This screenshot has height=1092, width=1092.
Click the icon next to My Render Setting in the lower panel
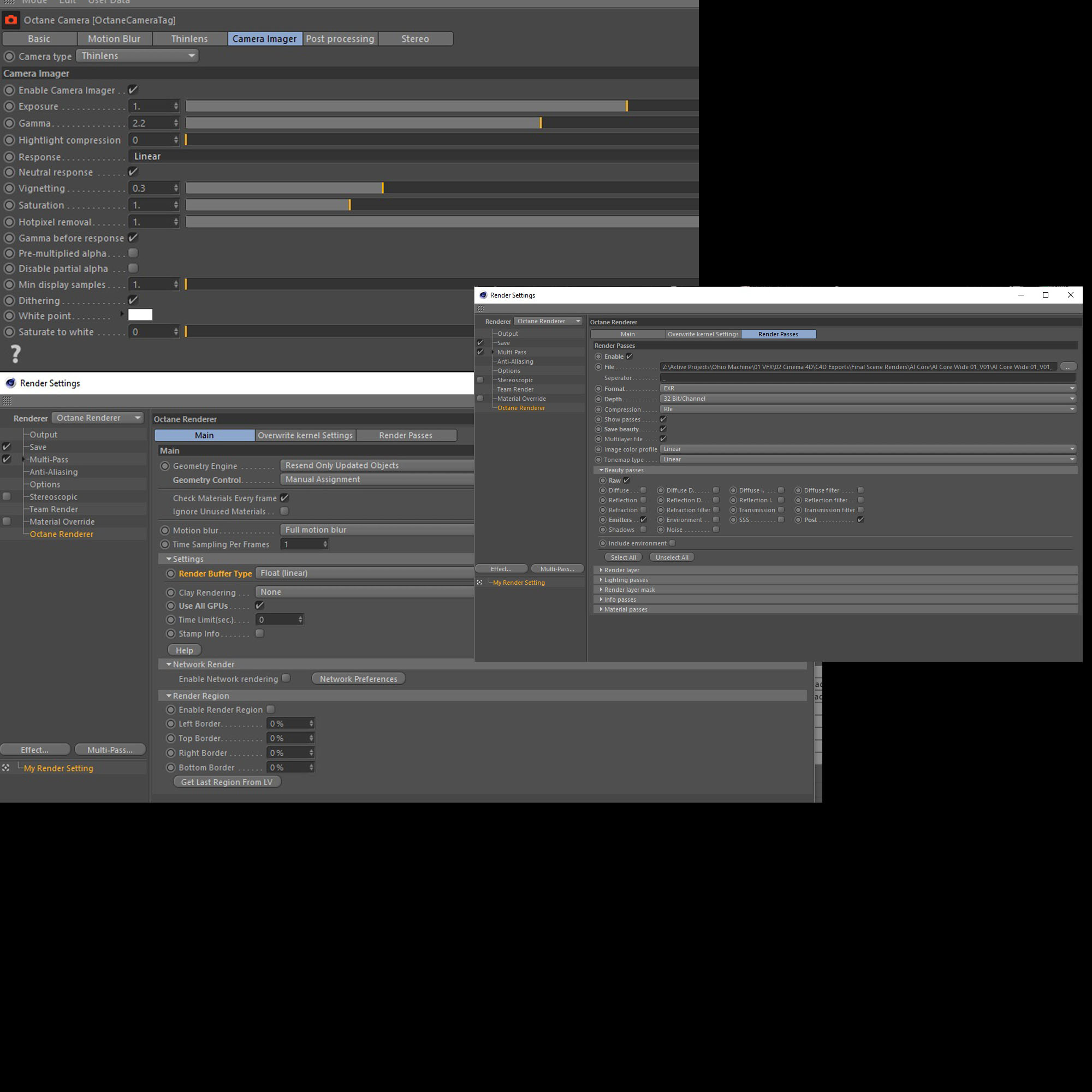(5, 768)
